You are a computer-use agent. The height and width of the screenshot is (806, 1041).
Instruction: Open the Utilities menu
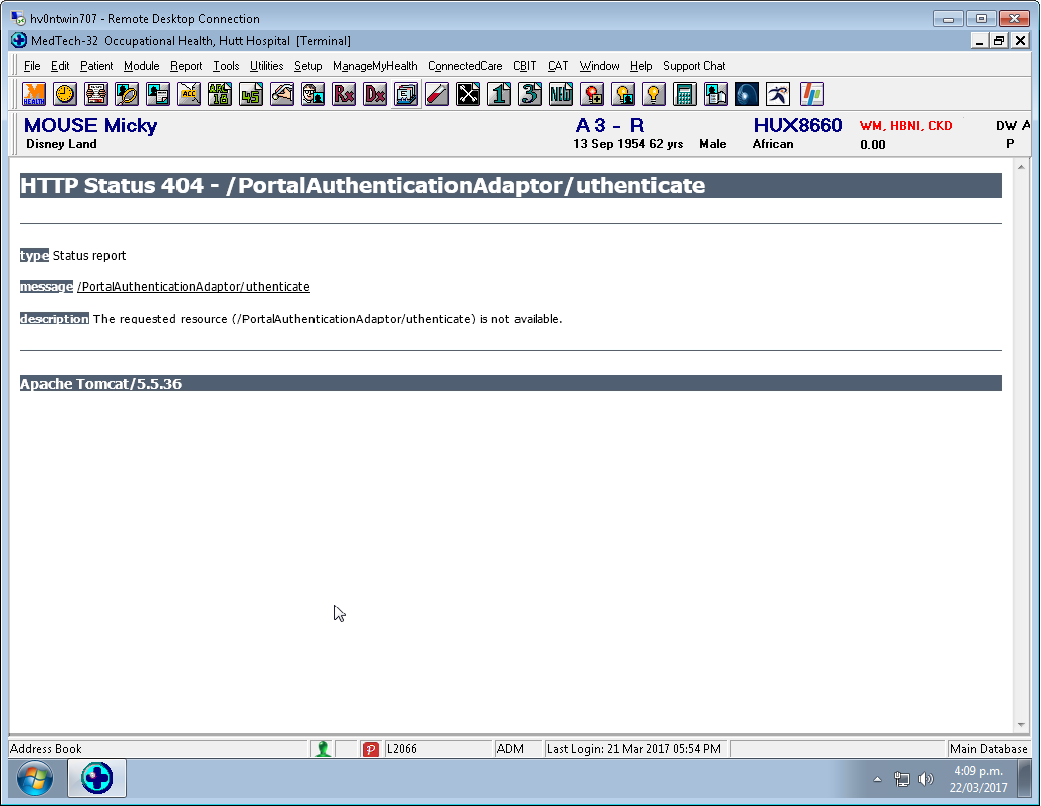266,66
